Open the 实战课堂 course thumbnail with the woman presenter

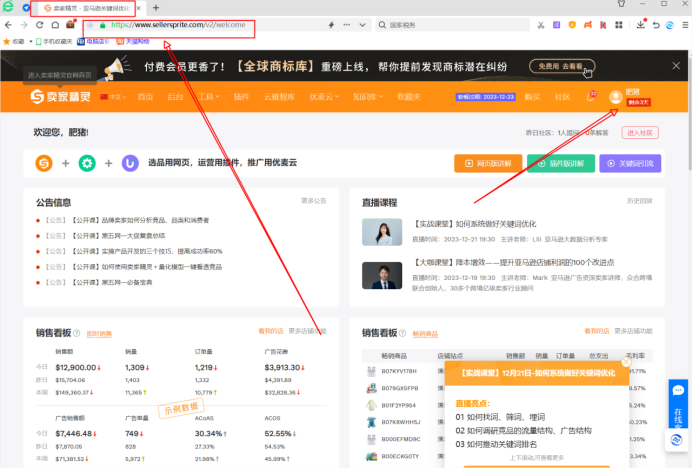382,232
